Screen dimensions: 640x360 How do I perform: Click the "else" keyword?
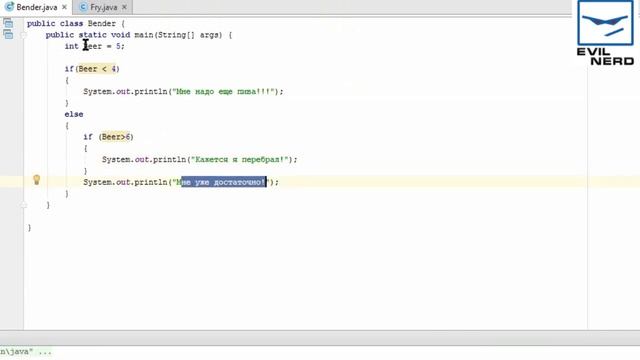point(74,114)
